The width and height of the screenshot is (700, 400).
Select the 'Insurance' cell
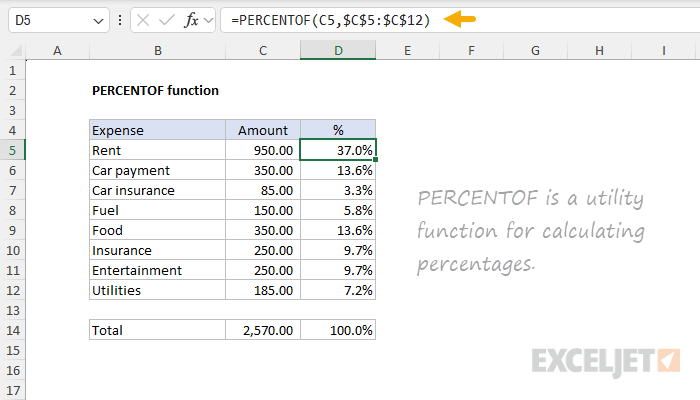[x=158, y=250]
